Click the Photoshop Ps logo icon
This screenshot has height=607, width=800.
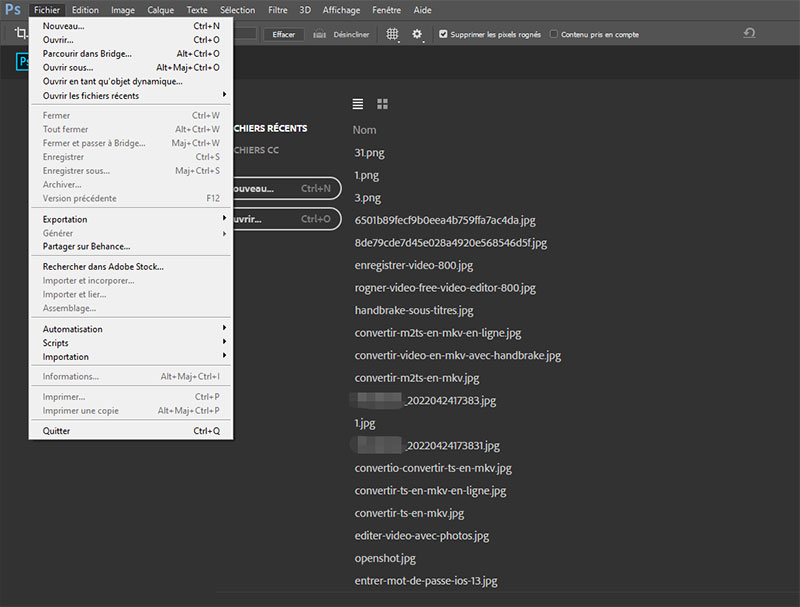(x=12, y=9)
